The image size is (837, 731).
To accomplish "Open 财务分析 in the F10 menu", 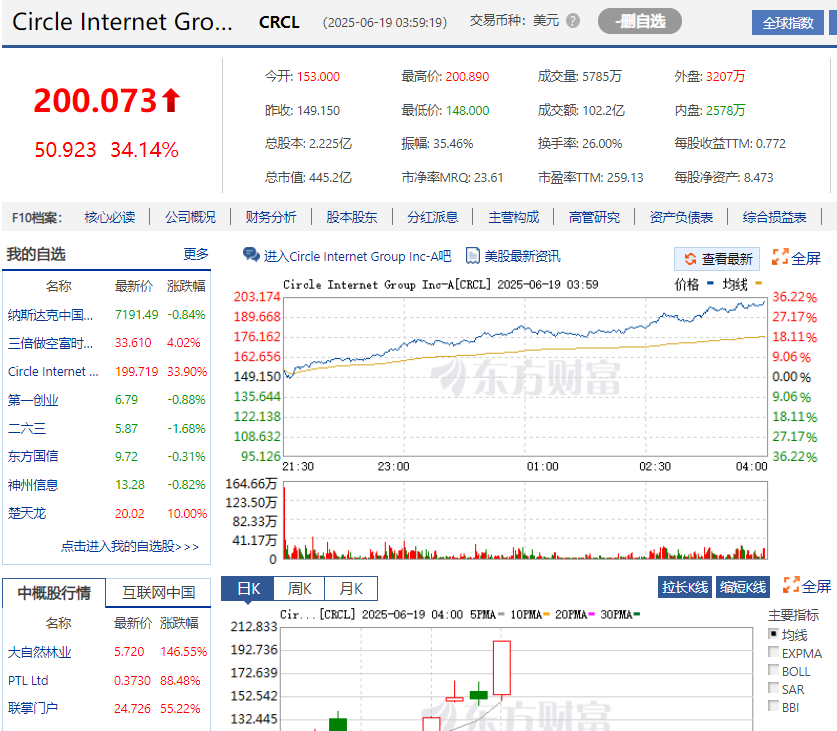I will click(271, 217).
